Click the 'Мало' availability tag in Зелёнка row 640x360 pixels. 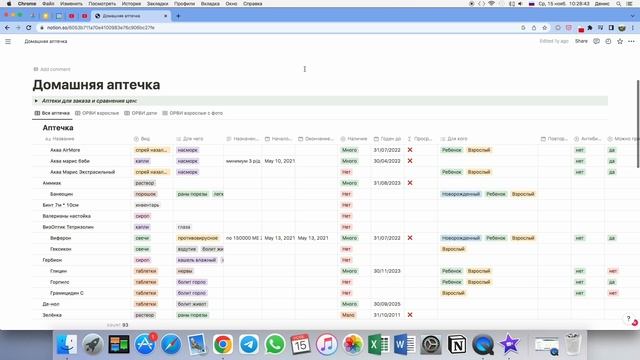pyautogui.click(x=348, y=315)
